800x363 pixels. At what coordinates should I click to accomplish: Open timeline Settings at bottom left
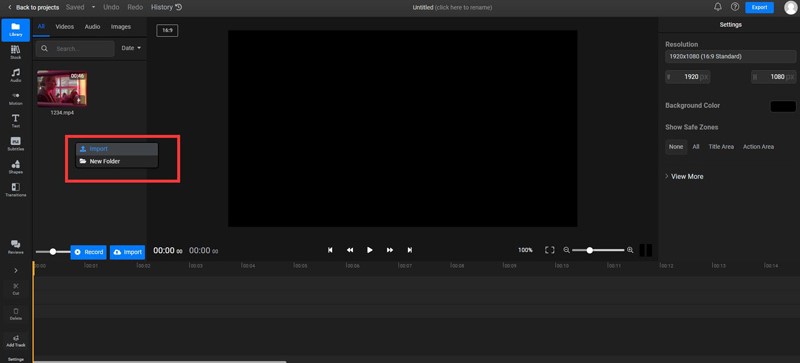pos(15,359)
